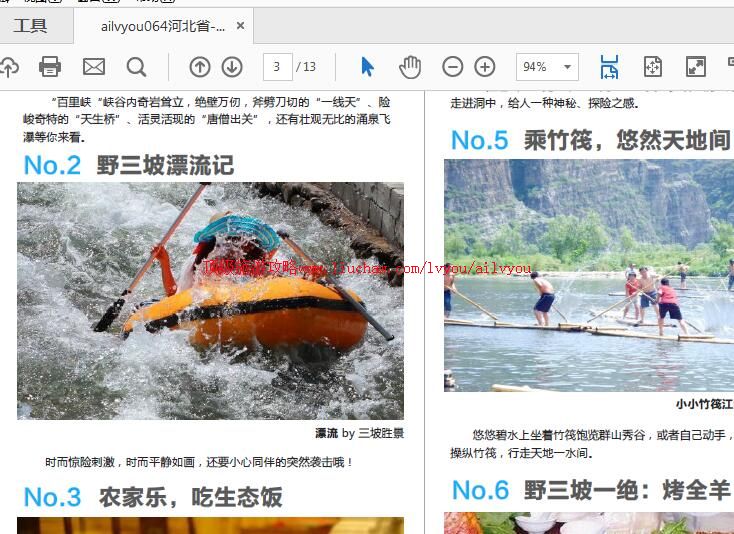Viewport: 734px width, 534px height.
Task: Zoom in with the plus button
Action: point(485,67)
